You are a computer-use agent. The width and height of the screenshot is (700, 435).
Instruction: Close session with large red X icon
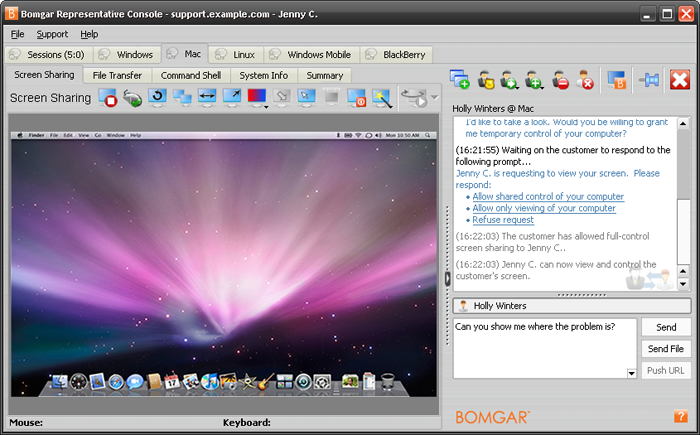click(679, 80)
